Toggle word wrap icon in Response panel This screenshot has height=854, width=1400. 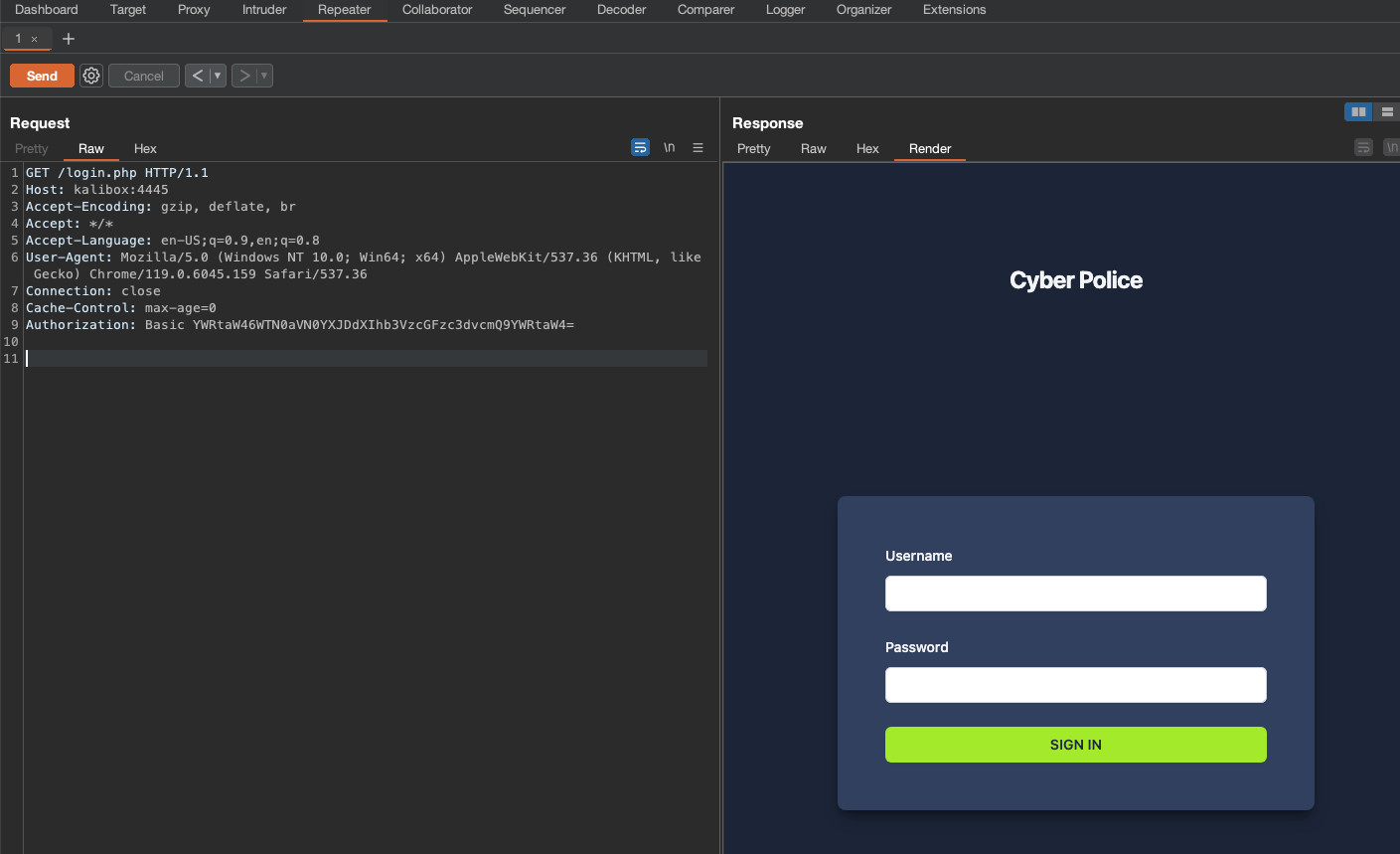tap(1363, 147)
